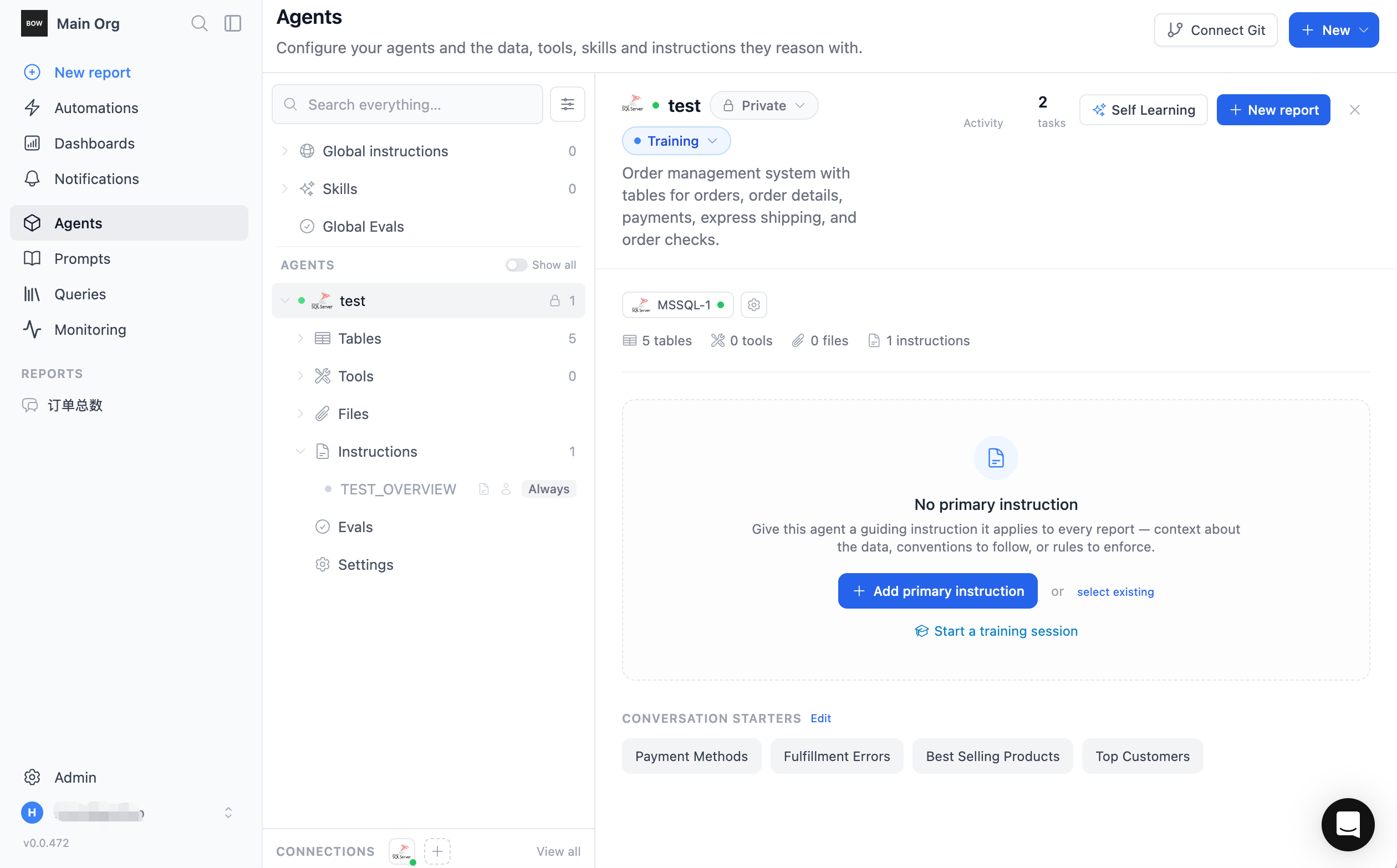Open Prompts in the sidebar
The height and width of the screenshot is (868, 1397).
tap(129, 258)
